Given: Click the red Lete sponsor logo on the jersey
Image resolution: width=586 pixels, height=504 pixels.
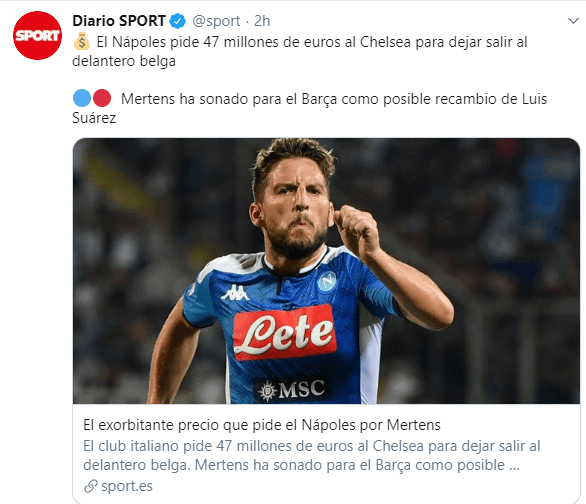Looking at the screenshot, I should [x=284, y=333].
